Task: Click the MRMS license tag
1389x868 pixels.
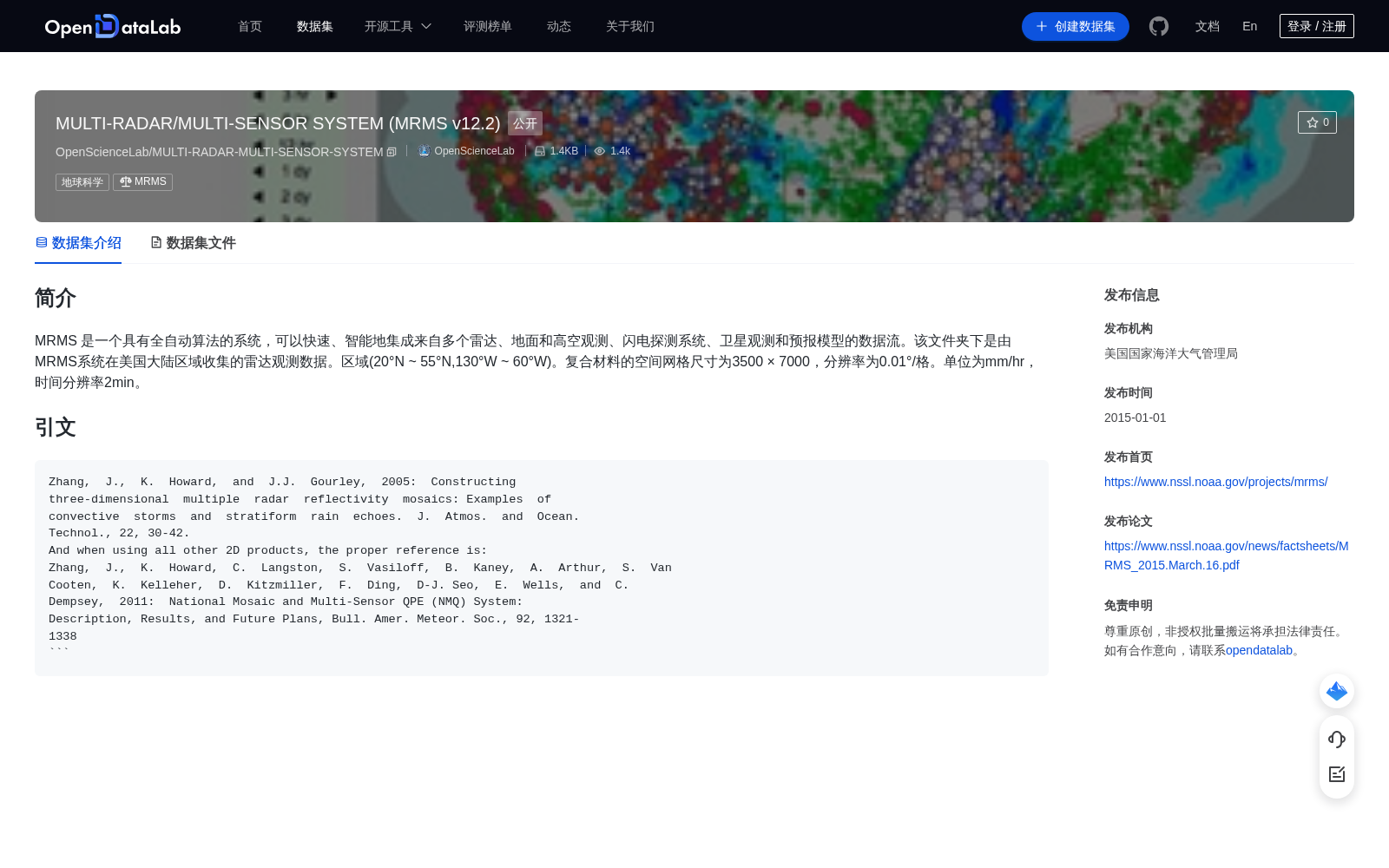Action: coord(143,181)
